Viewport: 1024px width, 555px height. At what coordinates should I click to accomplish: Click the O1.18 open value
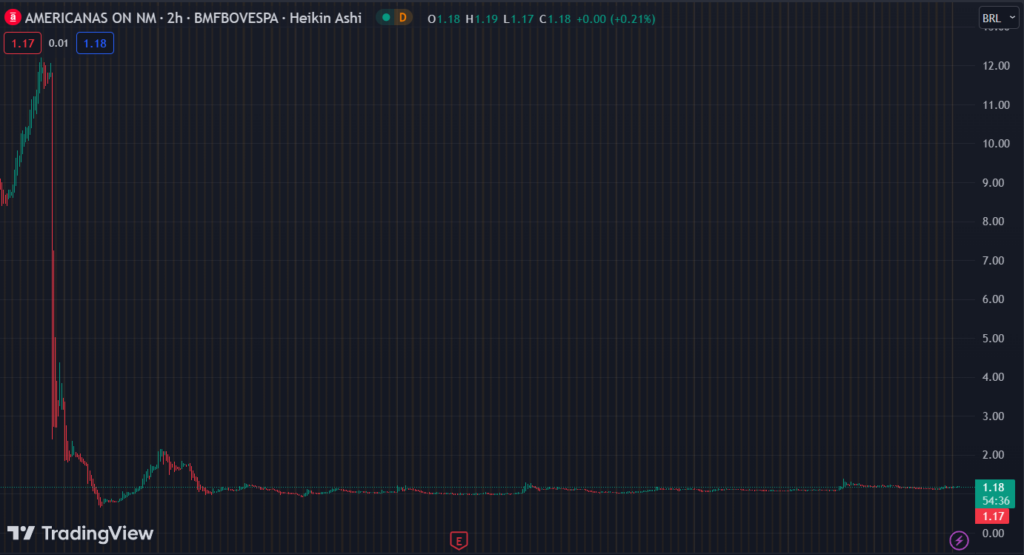tap(444, 19)
